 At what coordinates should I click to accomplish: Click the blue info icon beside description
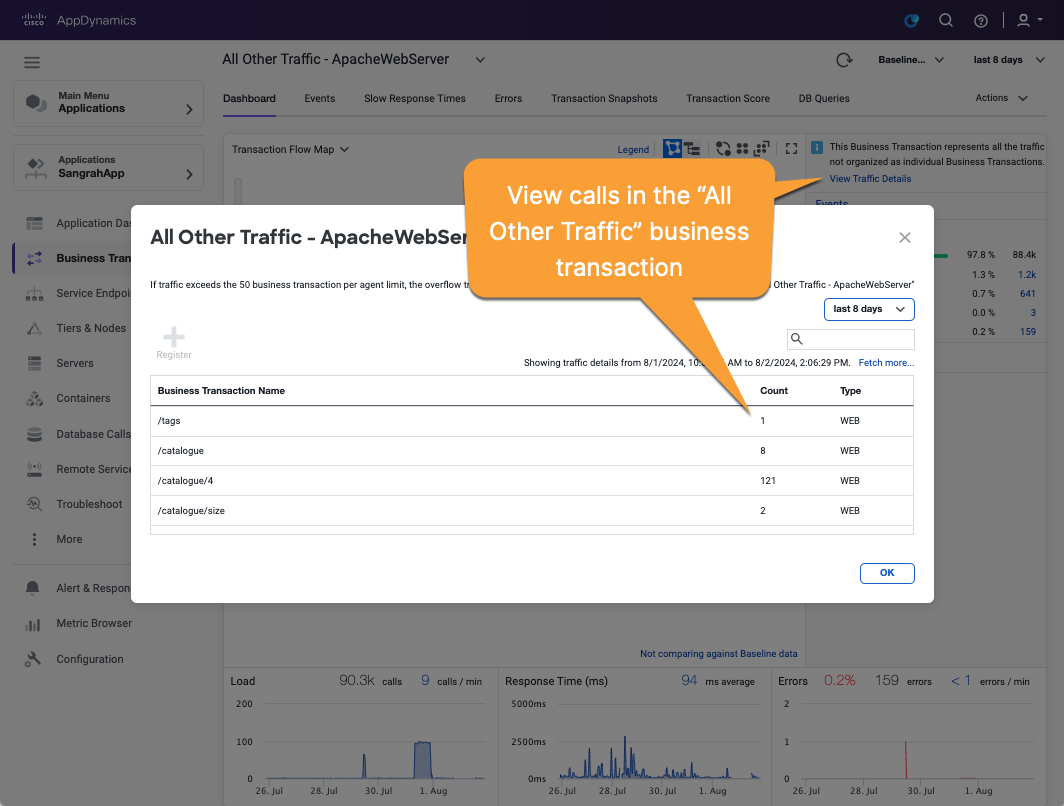click(x=817, y=147)
